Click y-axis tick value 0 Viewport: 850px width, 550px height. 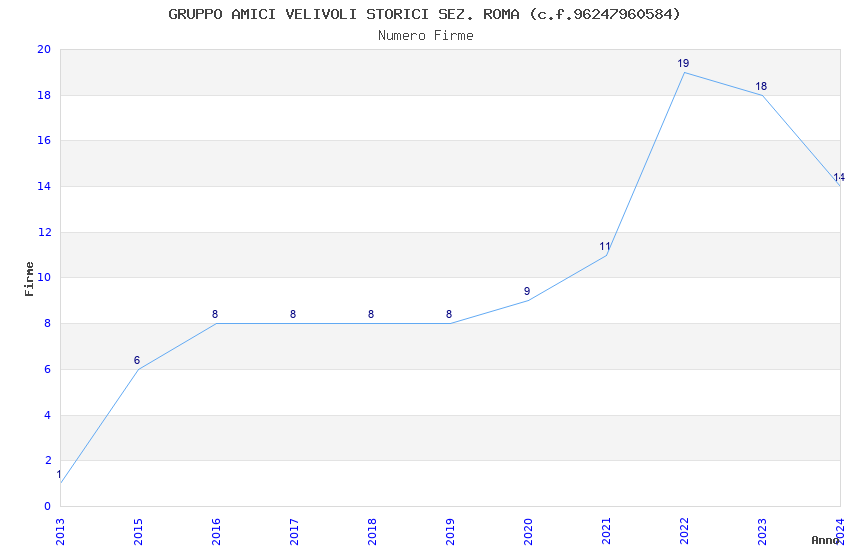pos(48,506)
